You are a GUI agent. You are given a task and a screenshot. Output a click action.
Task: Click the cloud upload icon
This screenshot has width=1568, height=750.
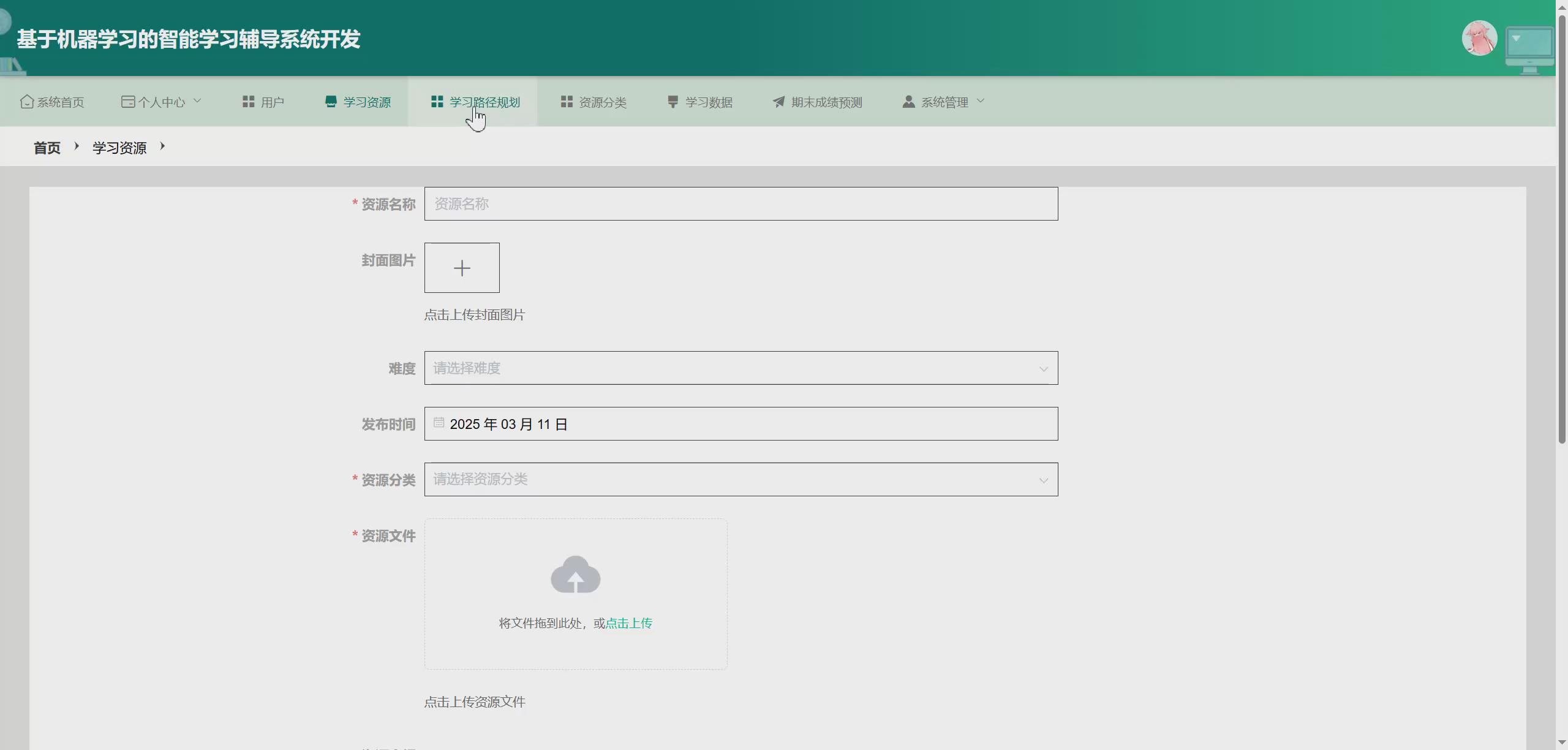point(575,575)
